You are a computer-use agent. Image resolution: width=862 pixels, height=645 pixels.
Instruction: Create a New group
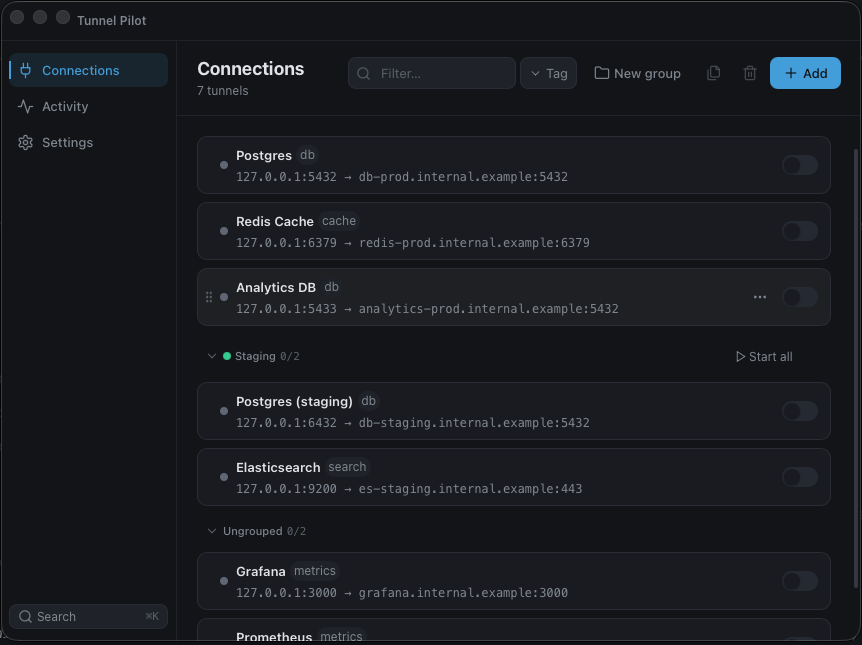coord(637,73)
